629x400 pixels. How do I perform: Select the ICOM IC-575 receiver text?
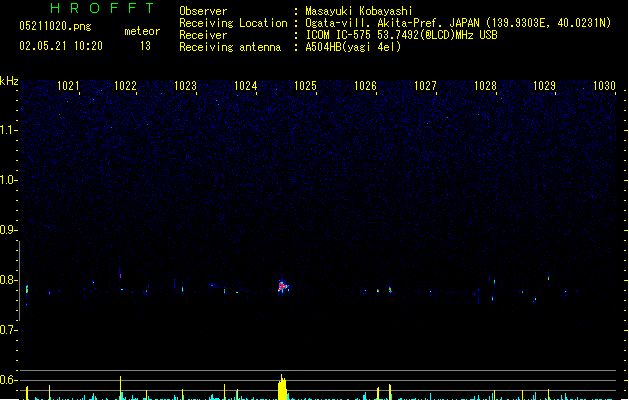click(x=402, y=35)
